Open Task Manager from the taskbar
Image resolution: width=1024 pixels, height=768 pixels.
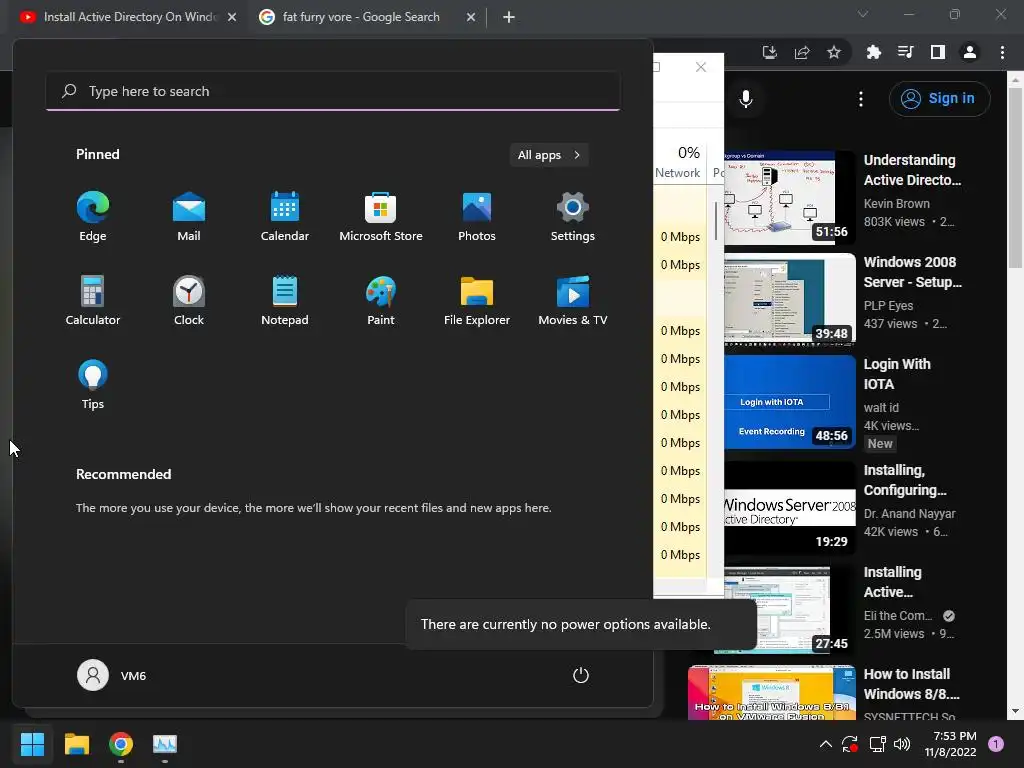165,744
